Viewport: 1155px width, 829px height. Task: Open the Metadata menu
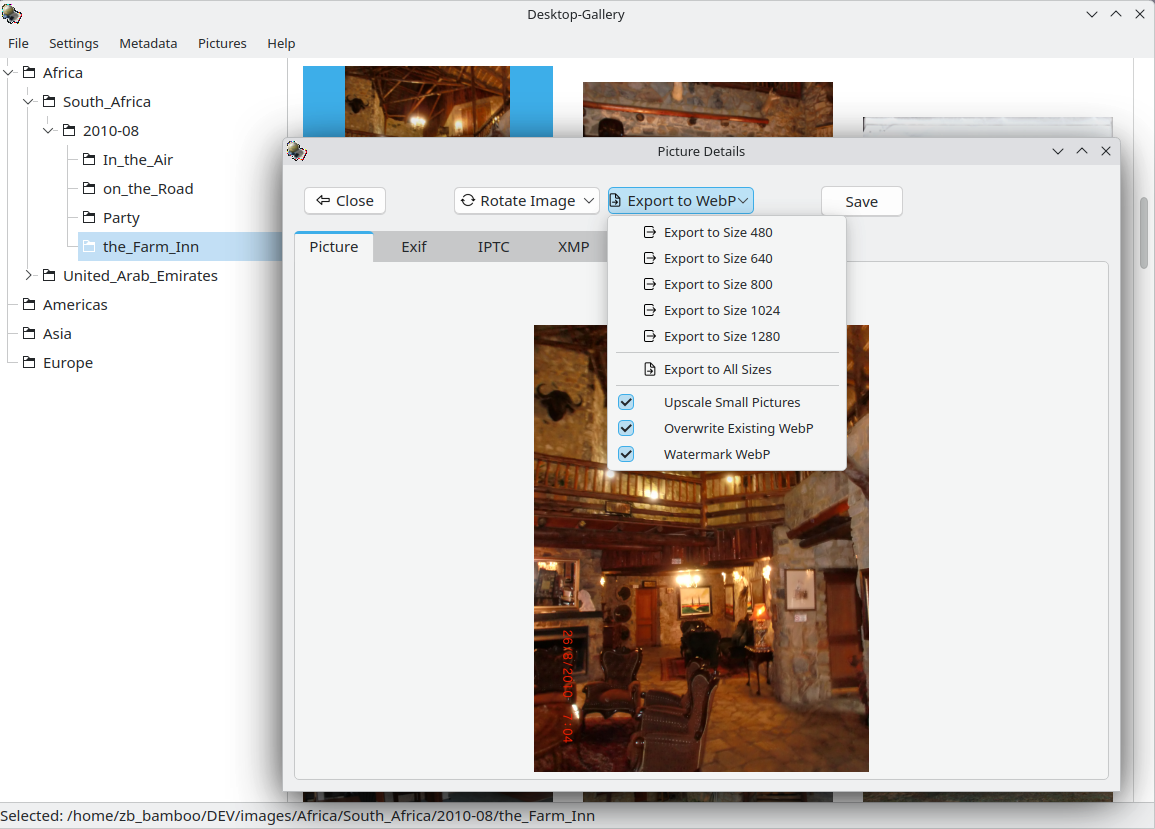[x=148, y=44]
